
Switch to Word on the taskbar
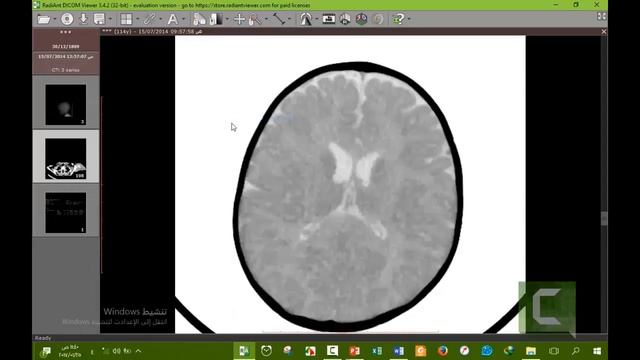tap(398, 351)
